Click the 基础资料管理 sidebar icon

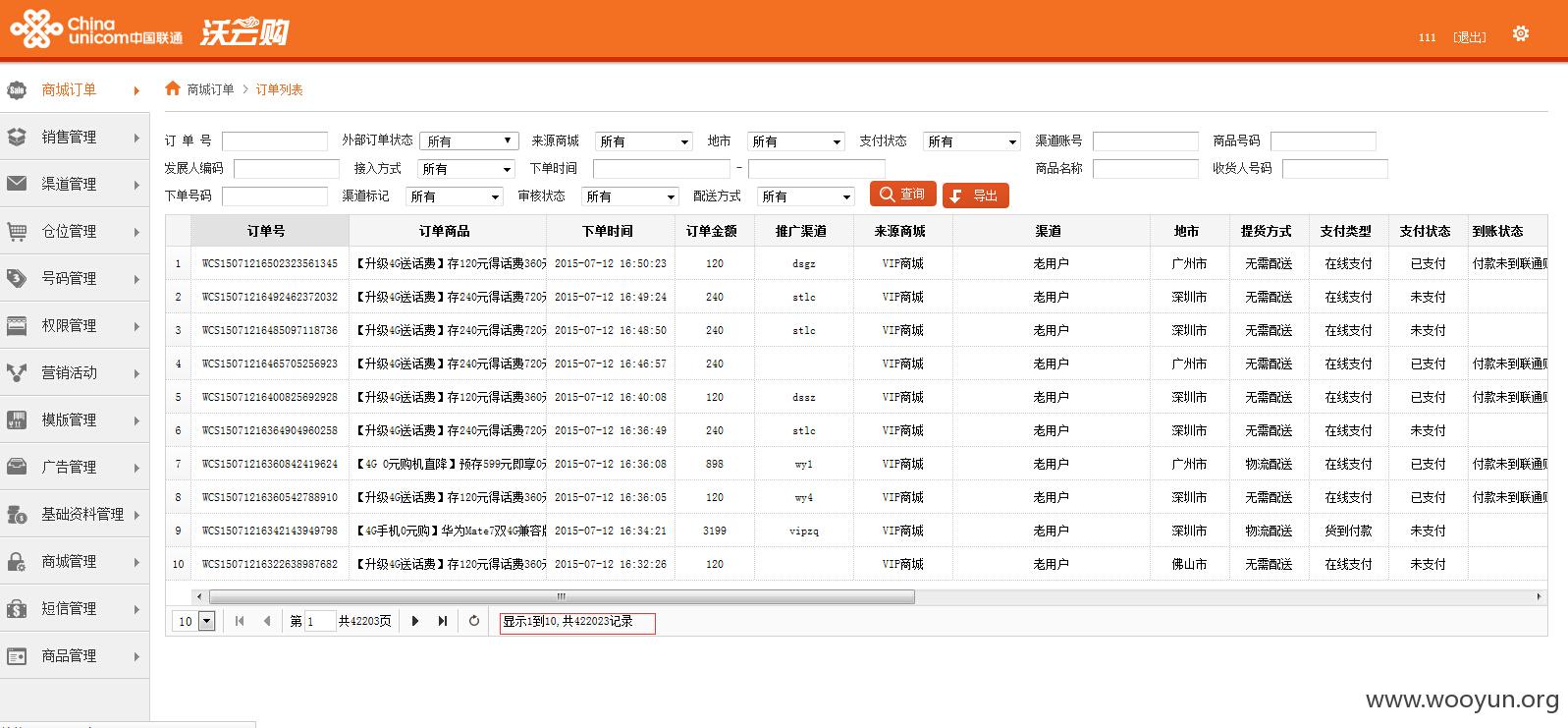(x=17, y=515)
